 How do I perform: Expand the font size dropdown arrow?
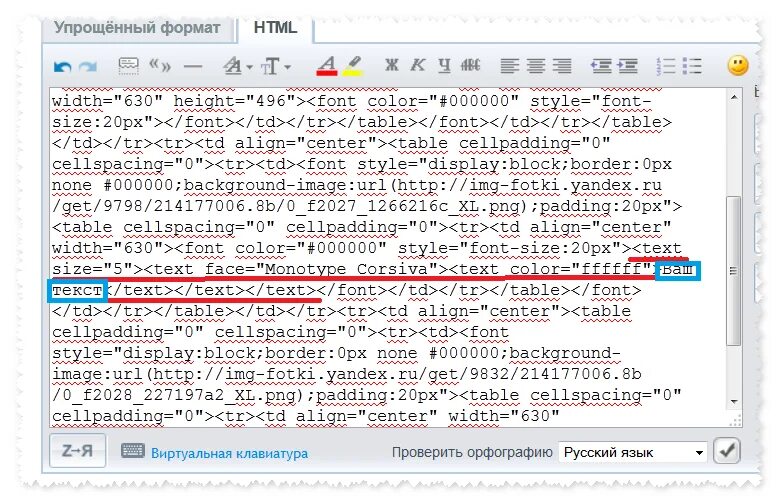[287, 67]
